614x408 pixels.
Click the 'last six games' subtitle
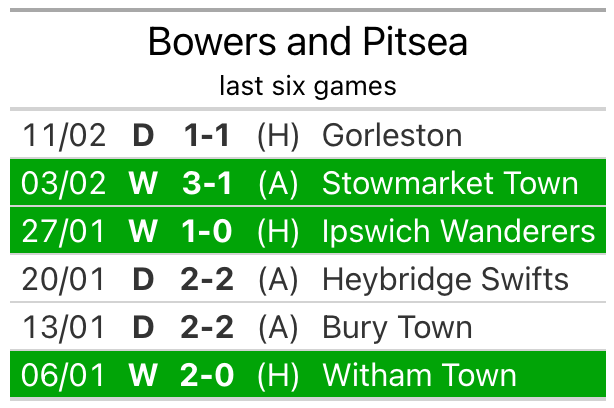tap(307, 86)
